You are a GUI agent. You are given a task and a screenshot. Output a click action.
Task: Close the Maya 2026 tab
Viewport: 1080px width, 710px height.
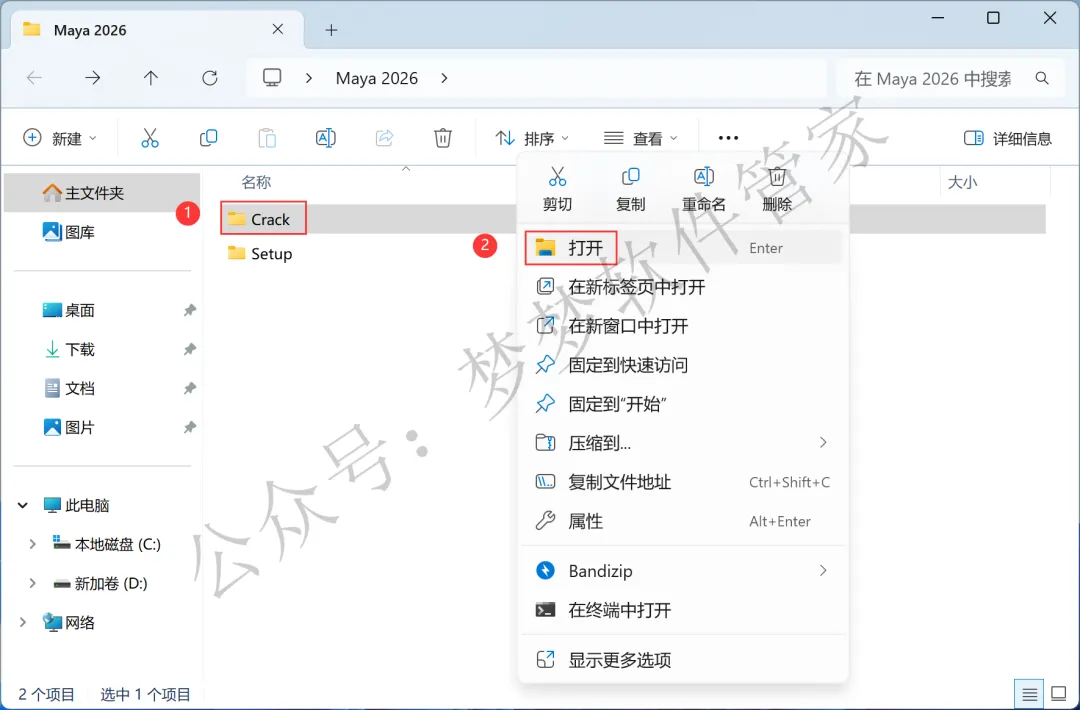point(278,29)
